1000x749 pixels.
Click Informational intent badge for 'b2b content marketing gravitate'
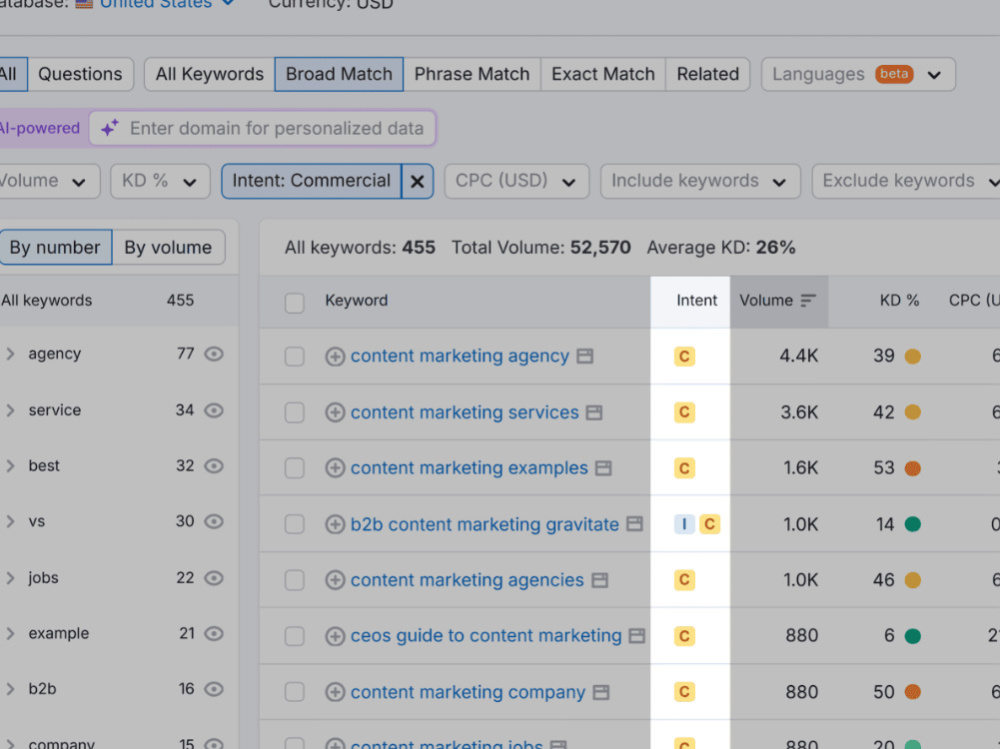pyautogui.click(x=684, y=524)
